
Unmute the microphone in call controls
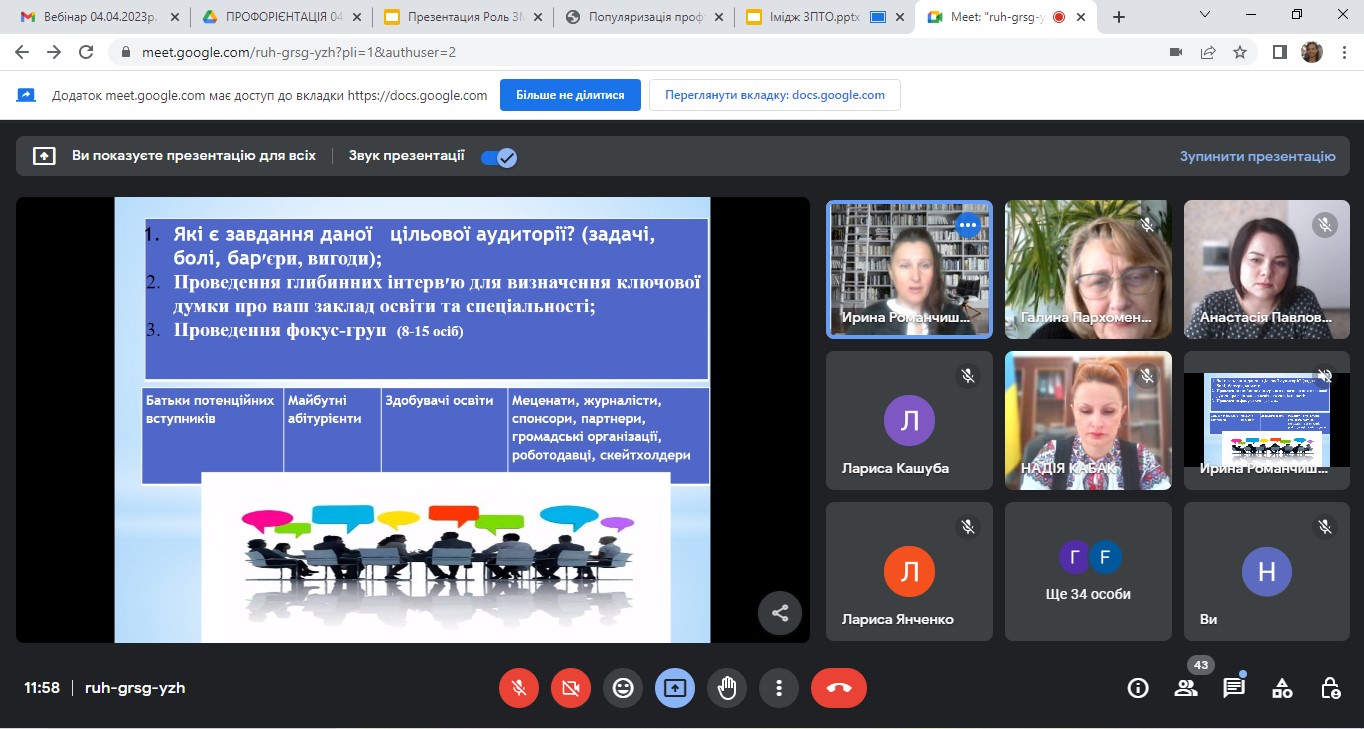(519, 688)
